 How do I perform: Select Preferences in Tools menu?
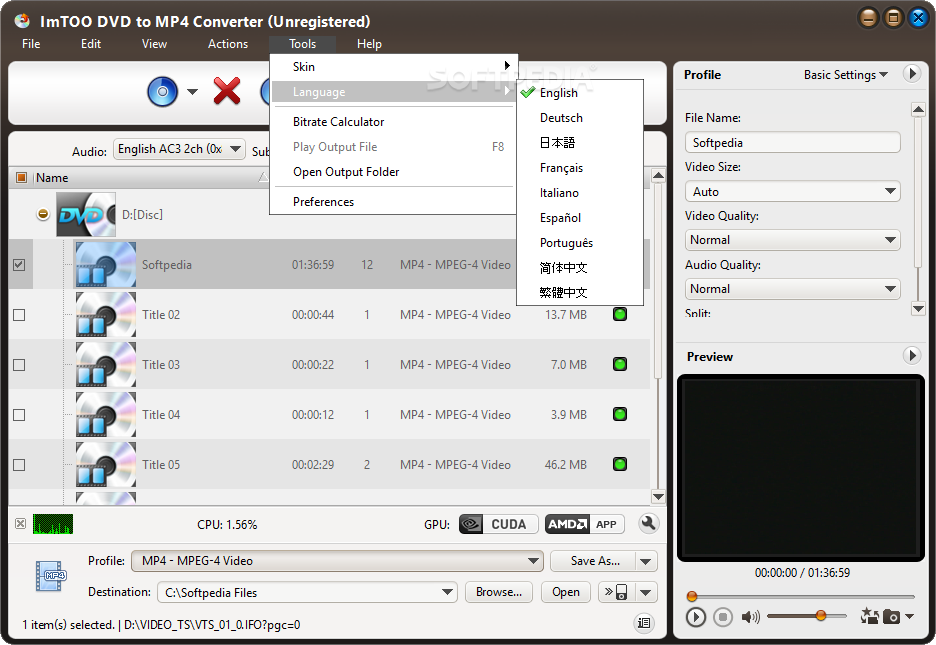[394, 202]
